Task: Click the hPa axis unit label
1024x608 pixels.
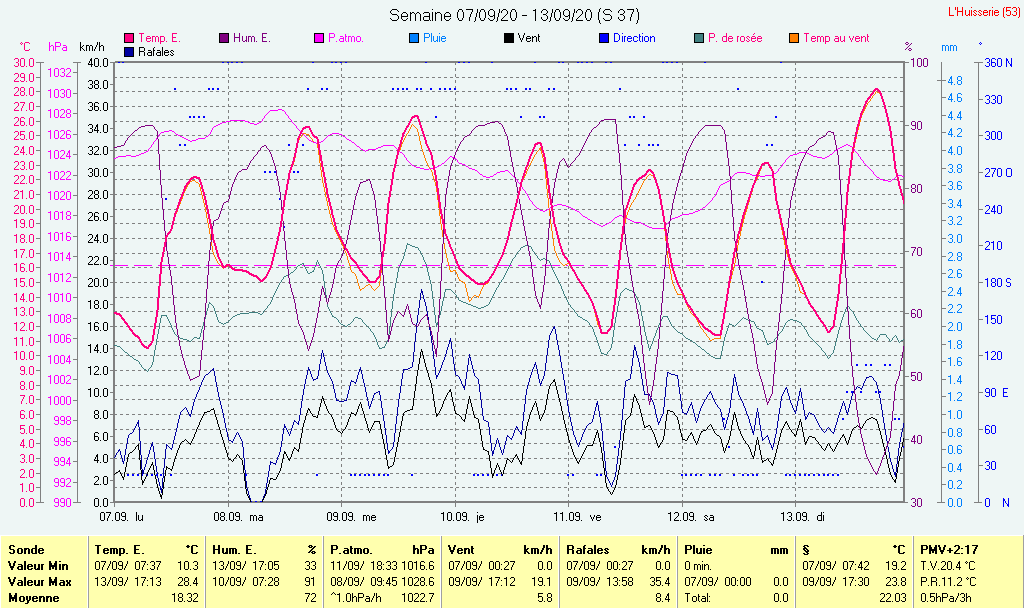Action: point(57,47)
